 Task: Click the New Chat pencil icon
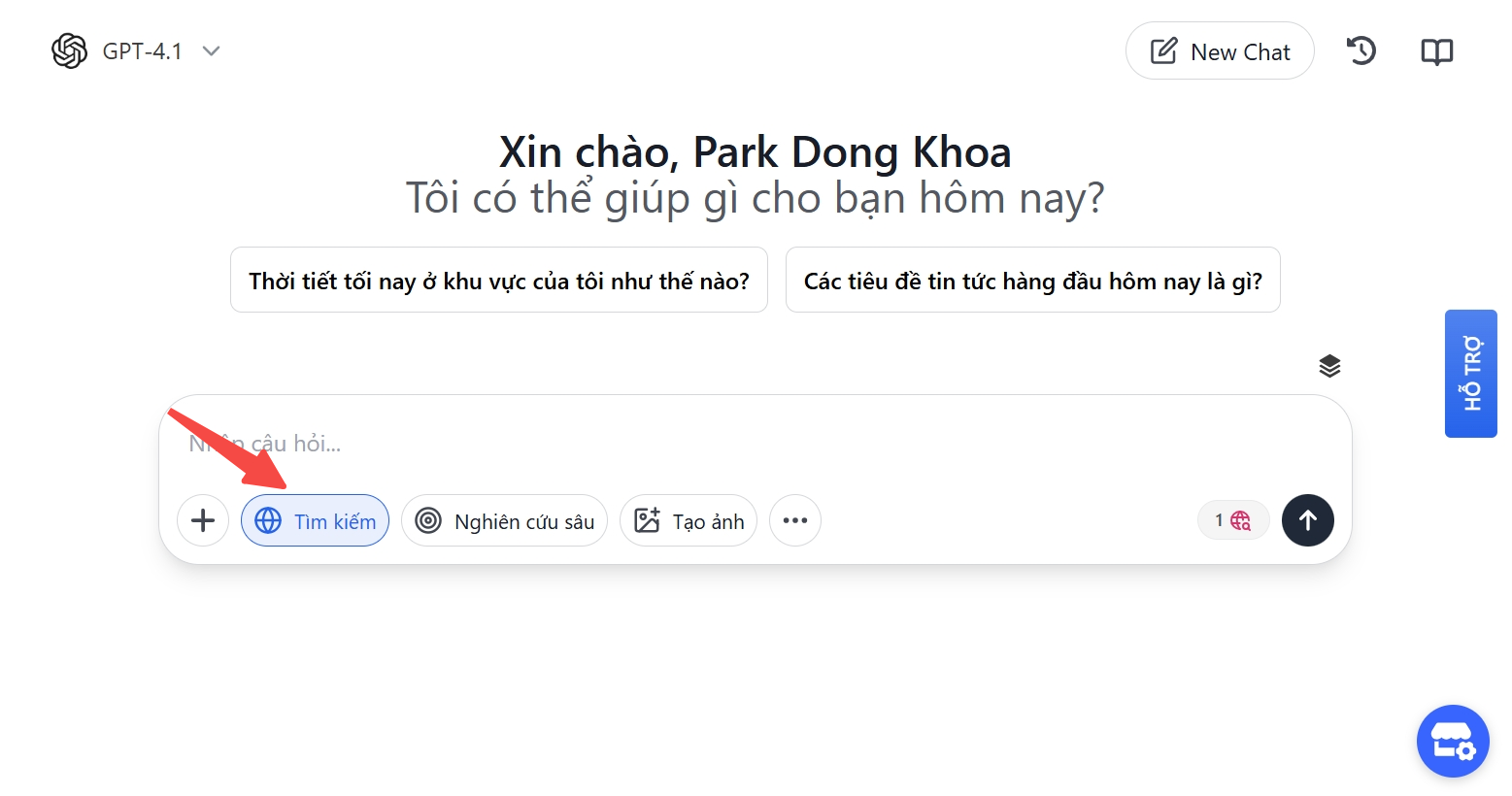tap(1163, 51)
